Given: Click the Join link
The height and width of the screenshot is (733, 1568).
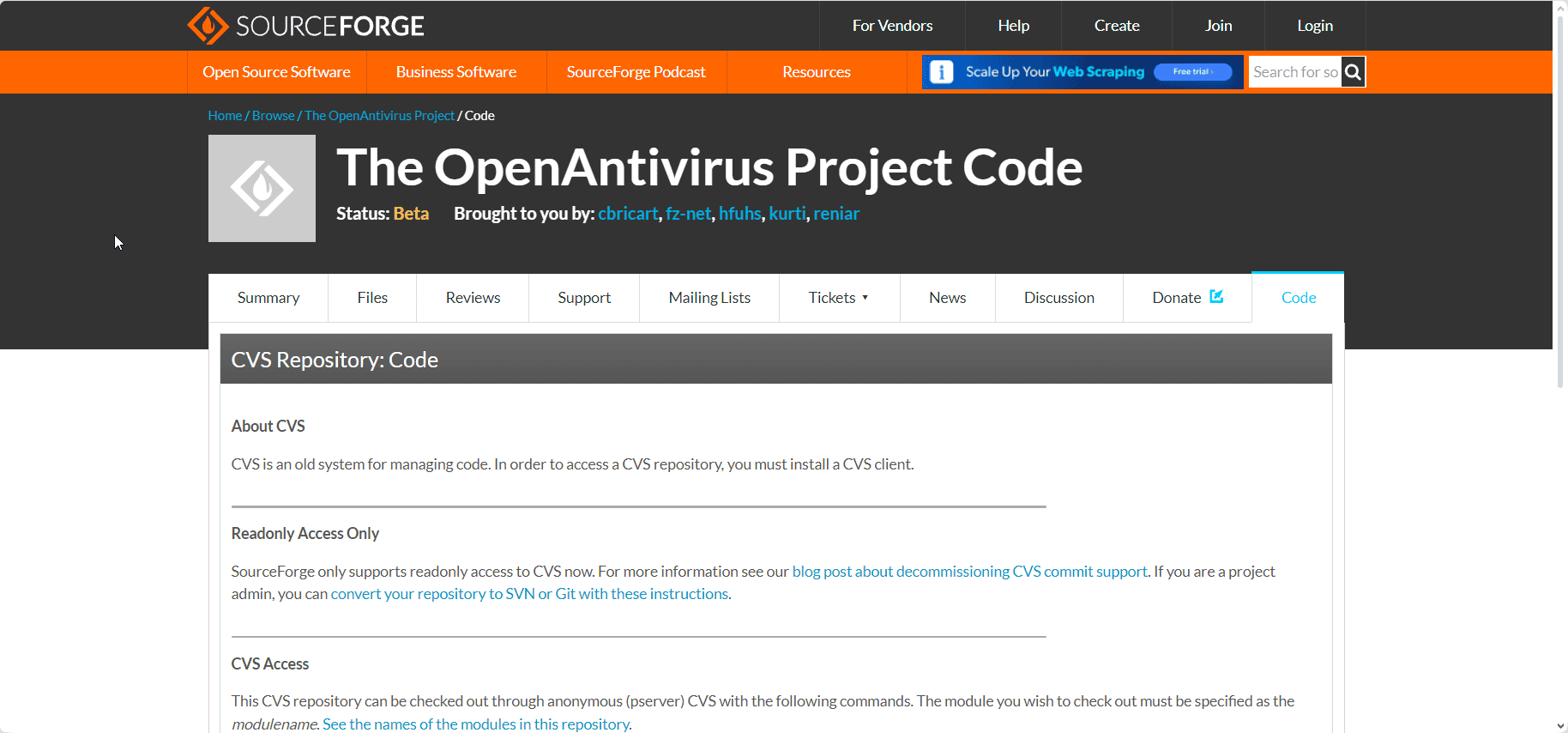Looking at the screenshot, I should click(x=1218, y=26).
